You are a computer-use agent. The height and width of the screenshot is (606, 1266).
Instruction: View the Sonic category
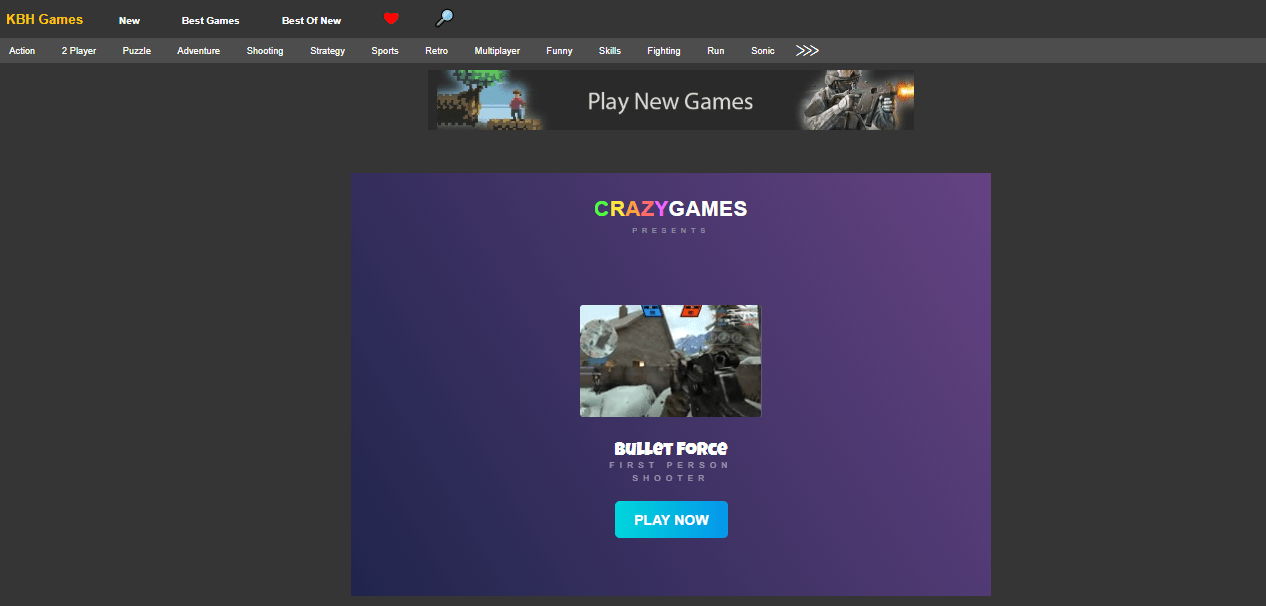coord(763,51)
